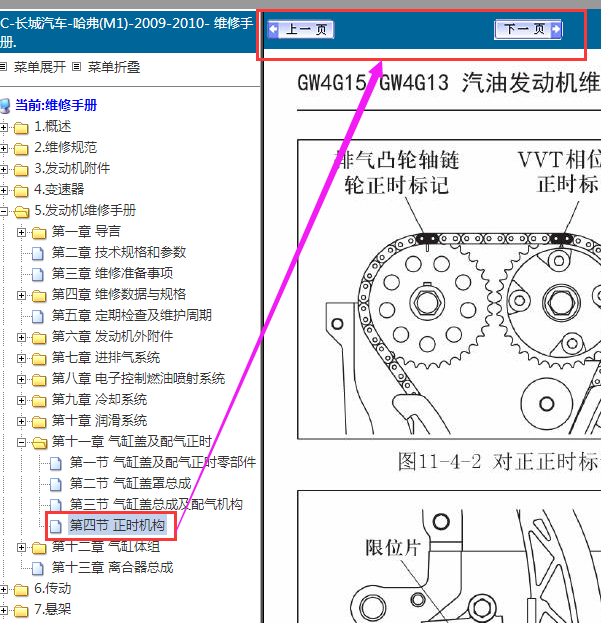Open 第二章 技术规格和参数 page
Image resolution: width=601 pixels, height=623 pixels.
[x=119, y=252]
